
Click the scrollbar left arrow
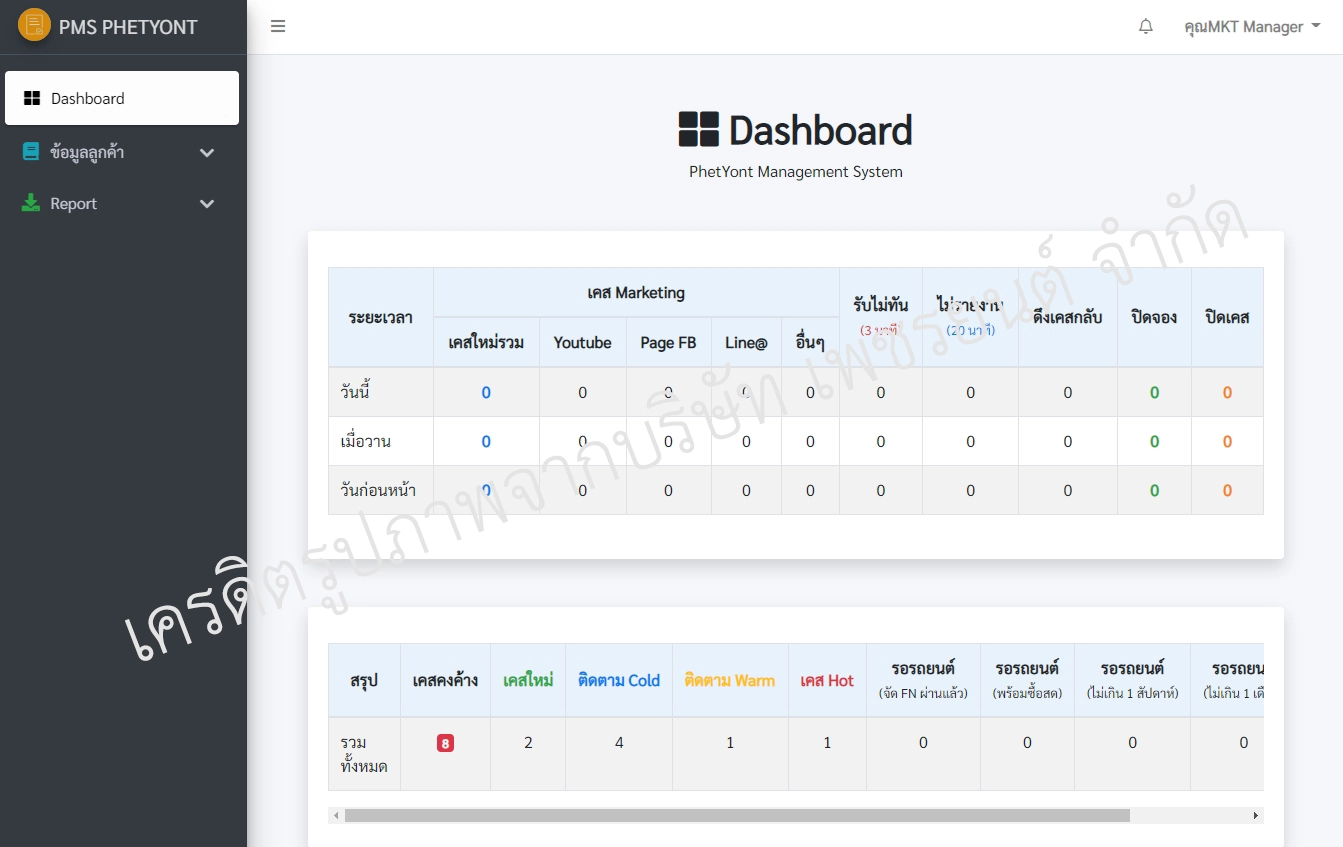point(336,816)
